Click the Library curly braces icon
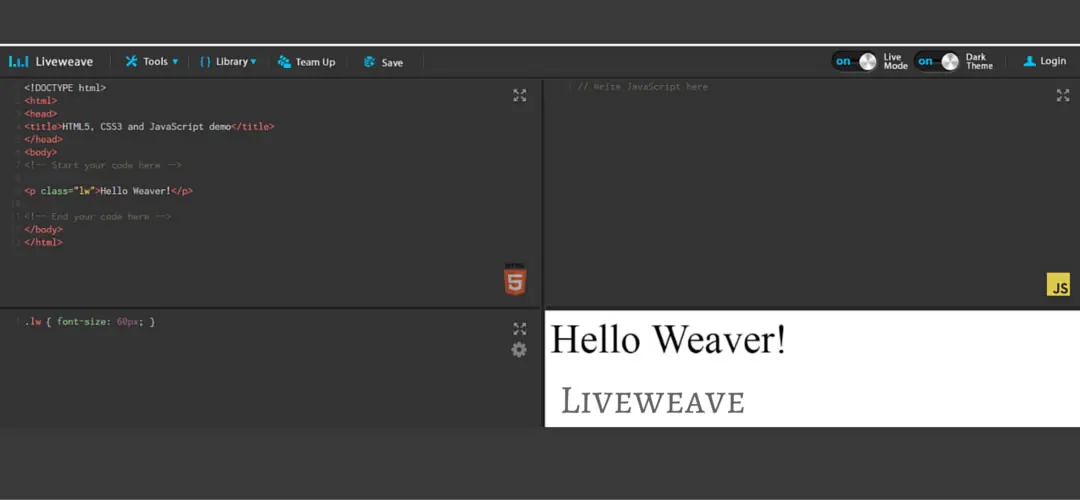Image resolution: width=1080 pixels, height=500 pixels. tap(205, 61)
